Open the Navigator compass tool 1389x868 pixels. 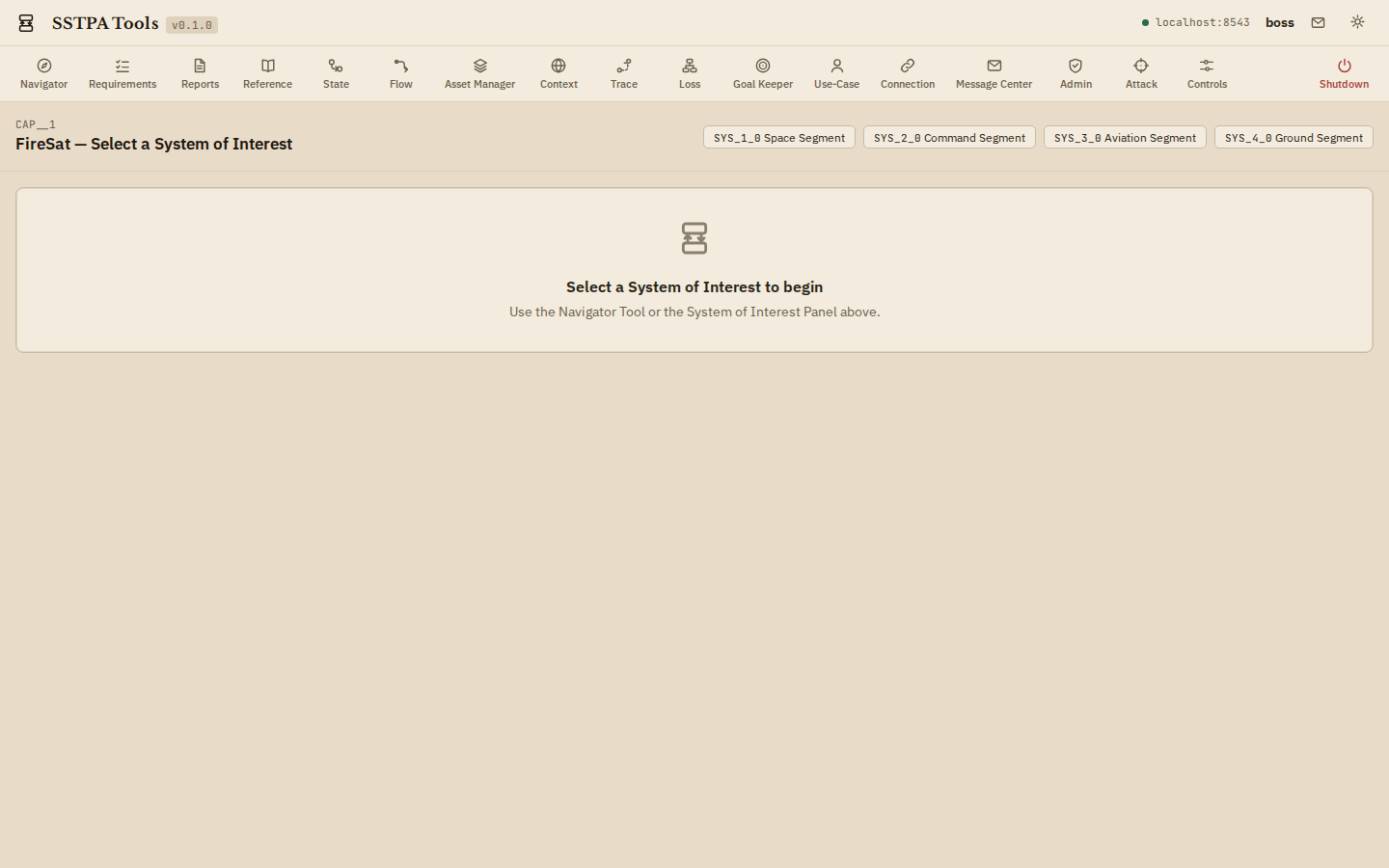[44, 73]
